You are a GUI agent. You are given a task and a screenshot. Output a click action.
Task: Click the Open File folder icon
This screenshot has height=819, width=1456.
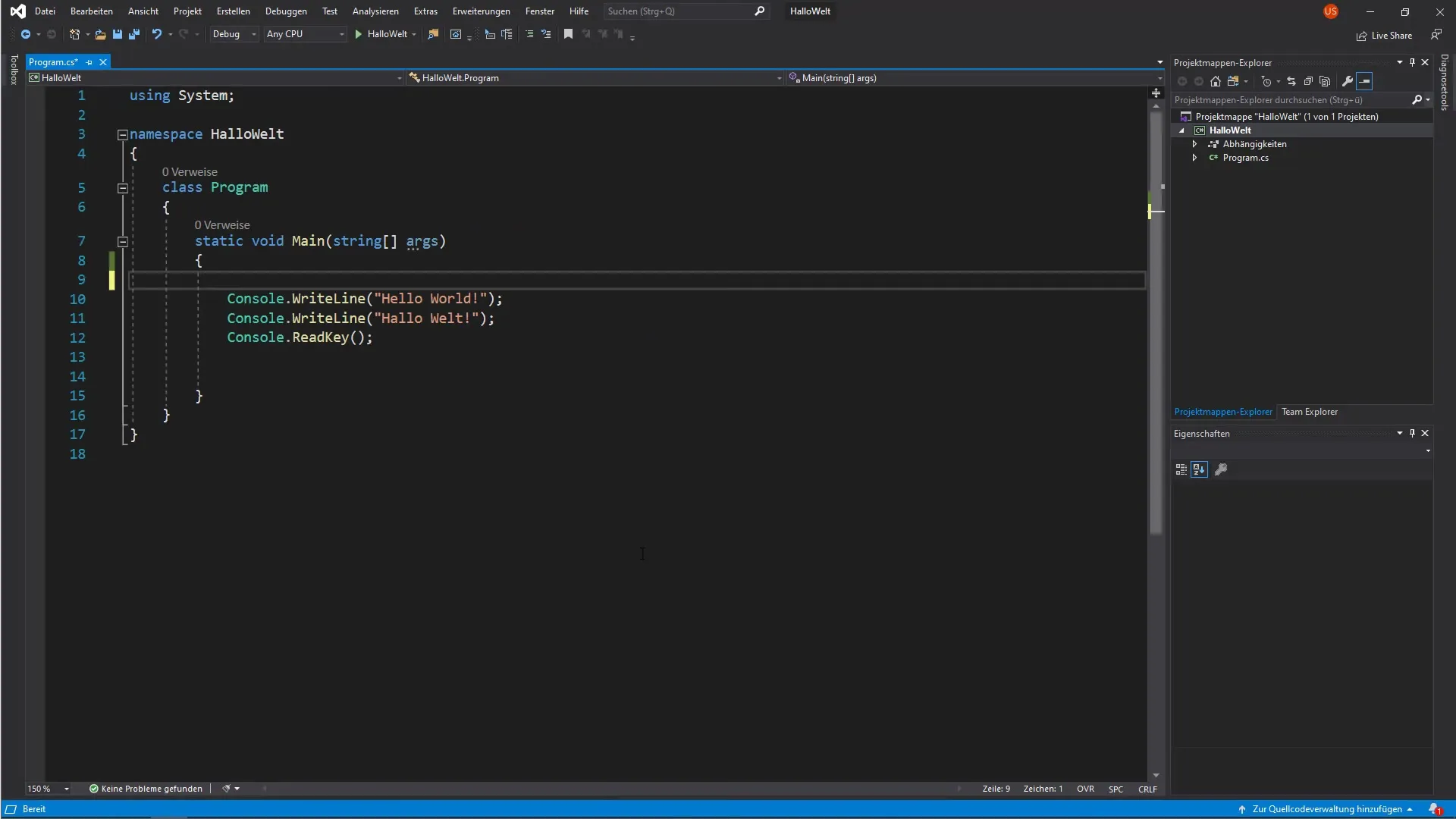click(x=100, y=34)
